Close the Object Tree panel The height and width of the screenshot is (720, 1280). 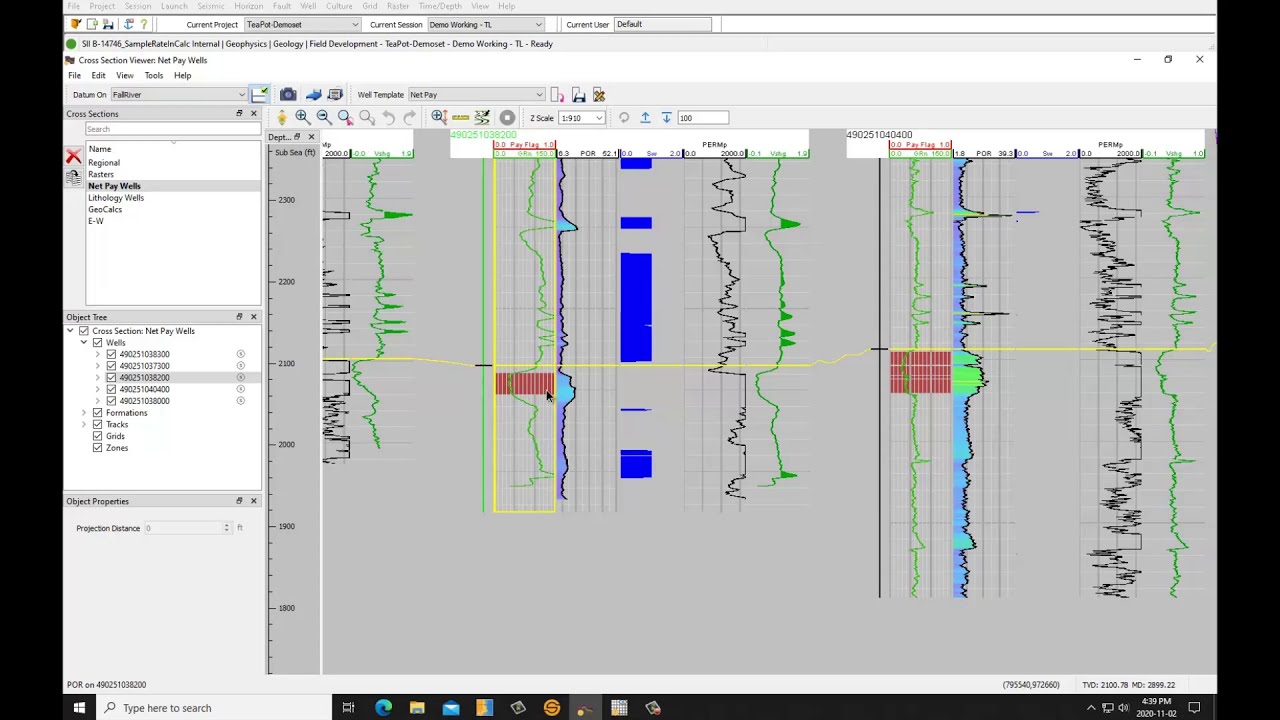pos(253,317)
